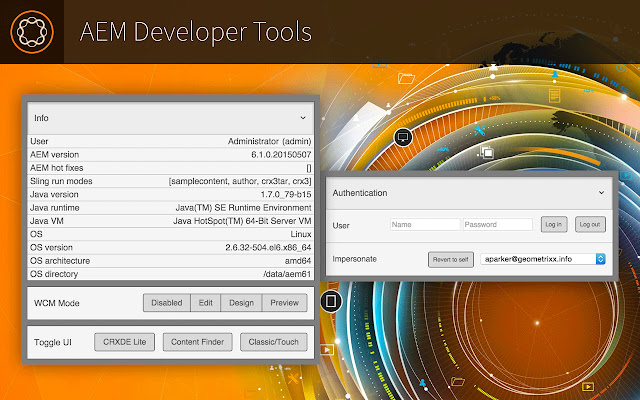Screen dimensions: 640x400
Task: Collapse the Info panel chevron
Action: click(x=303, y=118)
